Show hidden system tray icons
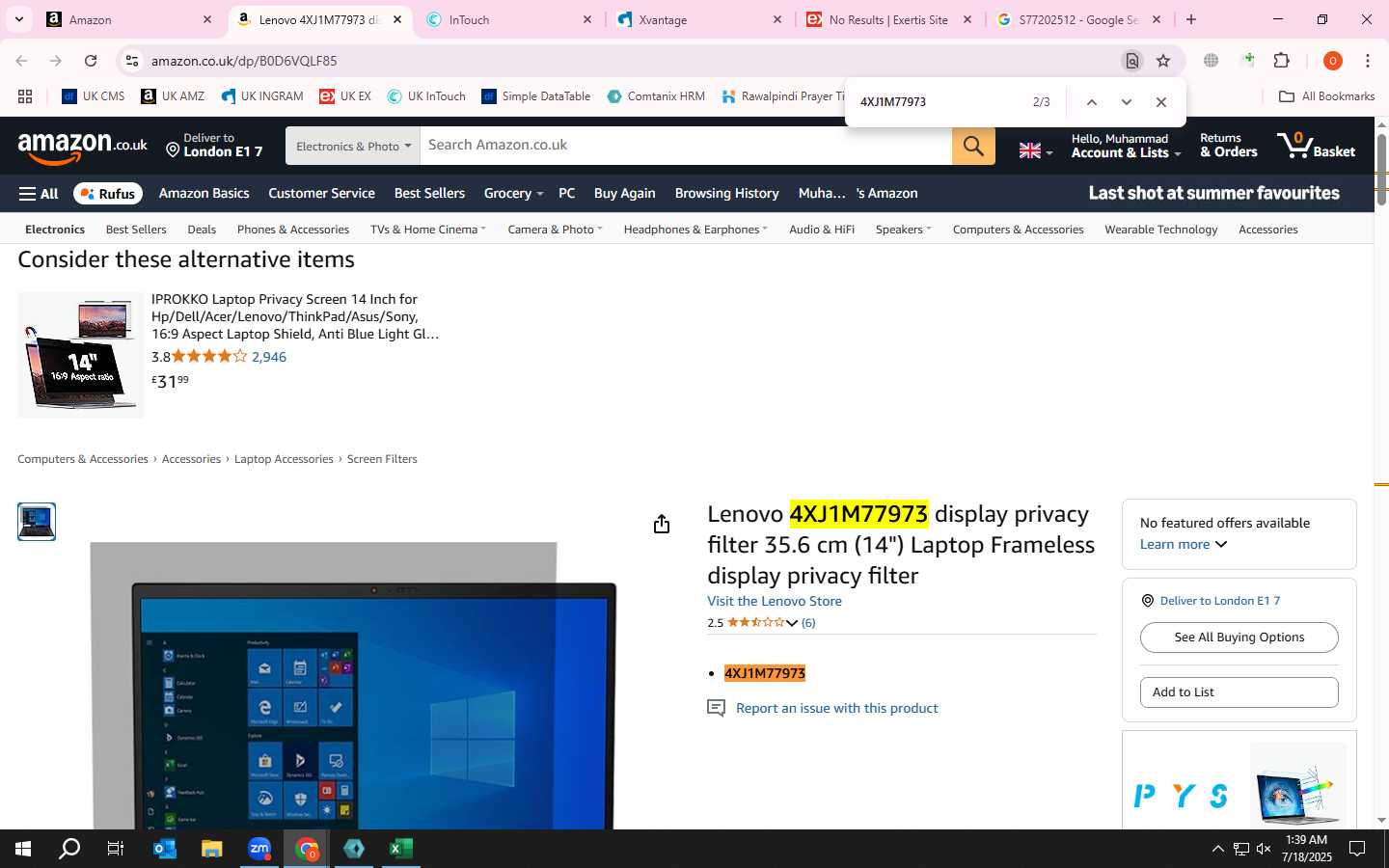Screen dimensions: 1389x868 [x=1217, y=849]
